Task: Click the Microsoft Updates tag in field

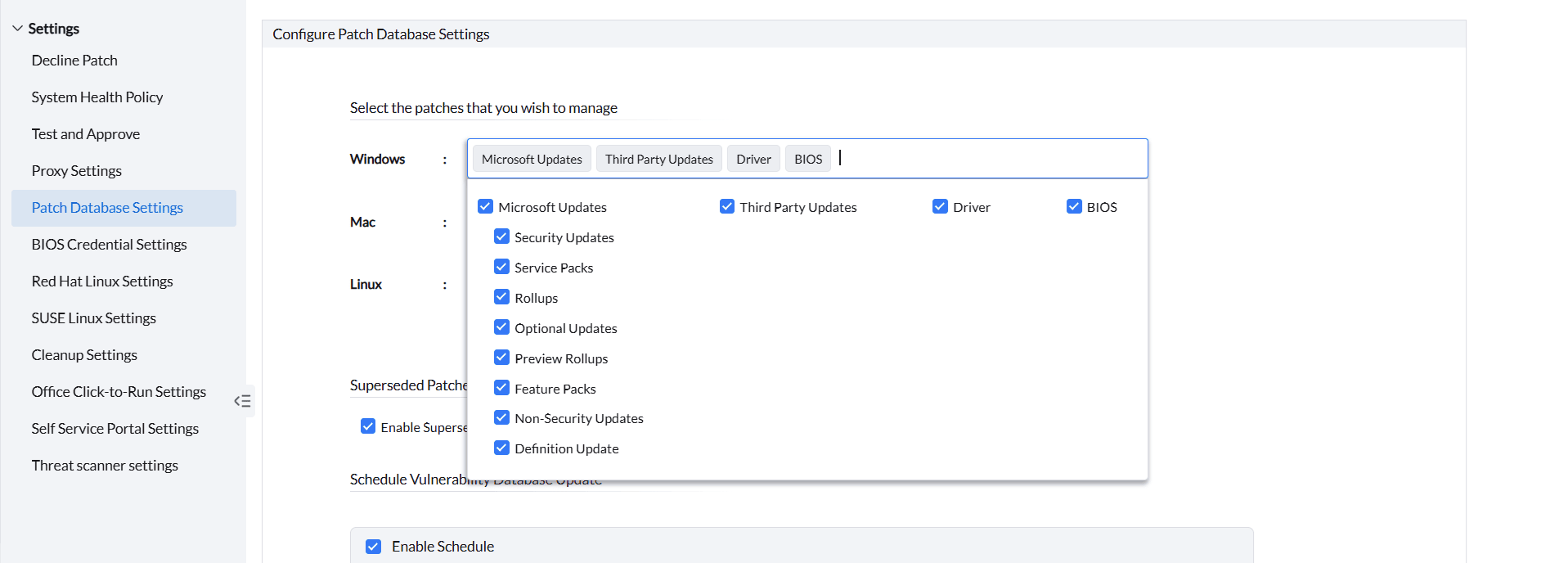Action: point(532,159)
